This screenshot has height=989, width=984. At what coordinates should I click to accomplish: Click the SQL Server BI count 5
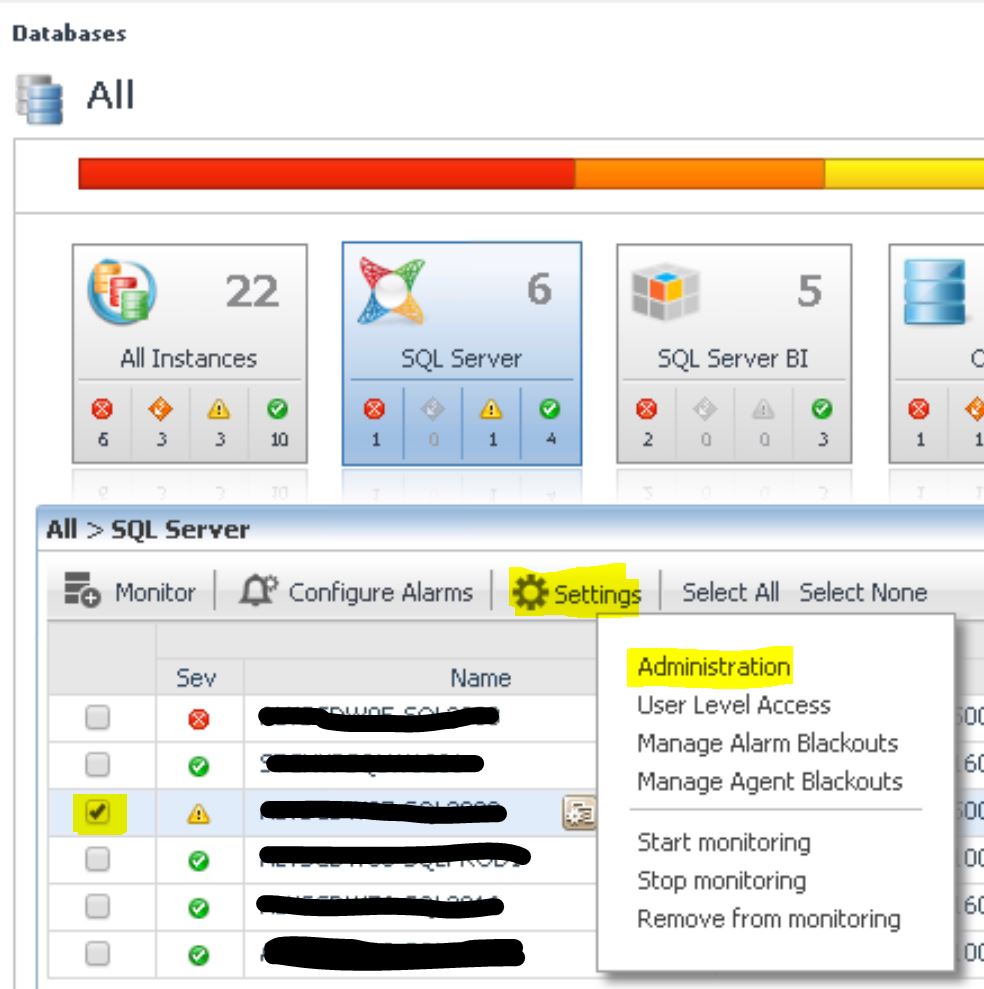tap(809, 291)
